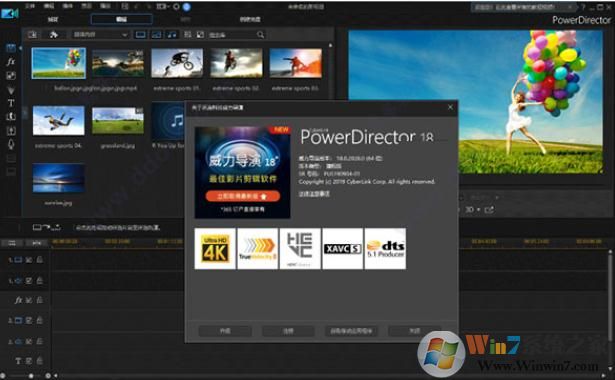615x380 pixels.
Task: Select the extreme sports 04 skydiver thumbnail
Action: click(58, 120)
